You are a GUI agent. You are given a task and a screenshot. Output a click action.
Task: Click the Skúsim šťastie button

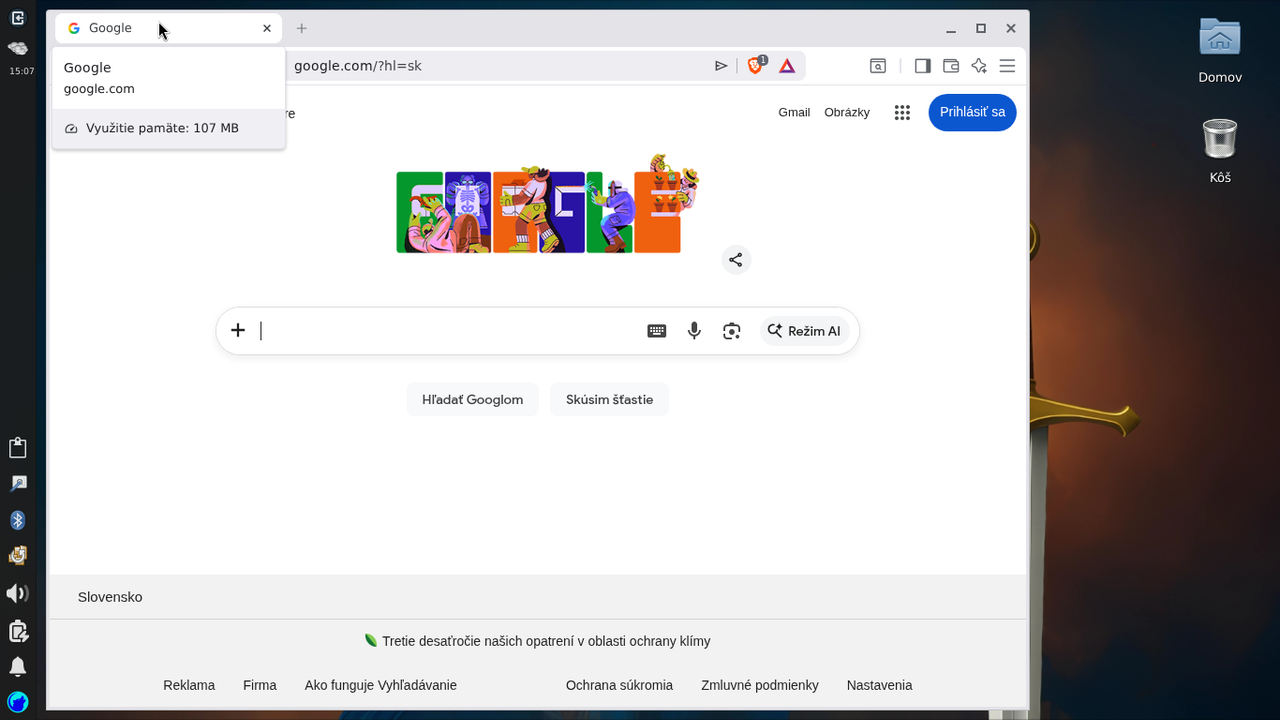point(609,399)
